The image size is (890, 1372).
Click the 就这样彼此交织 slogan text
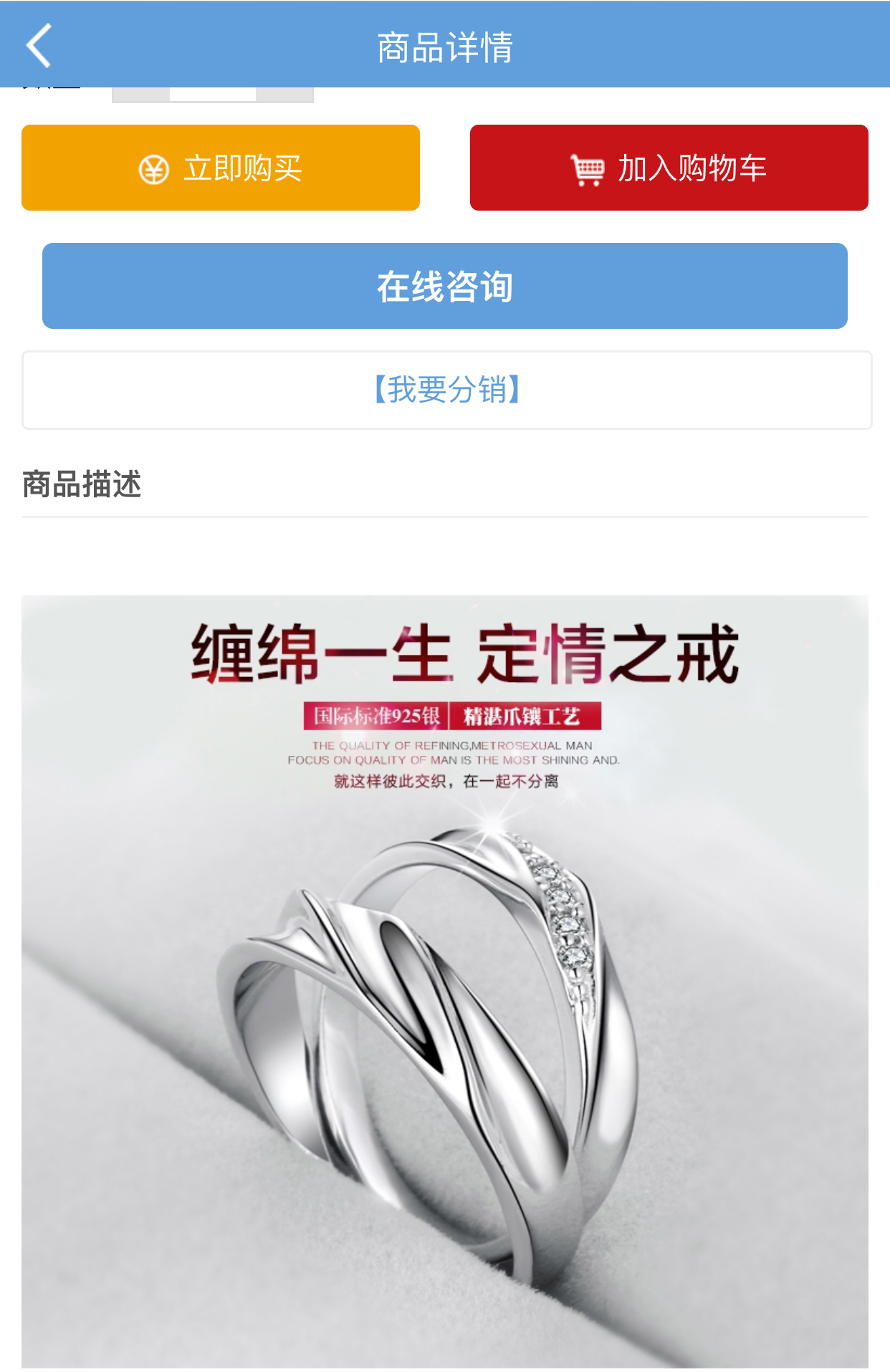tap(446, 781)
